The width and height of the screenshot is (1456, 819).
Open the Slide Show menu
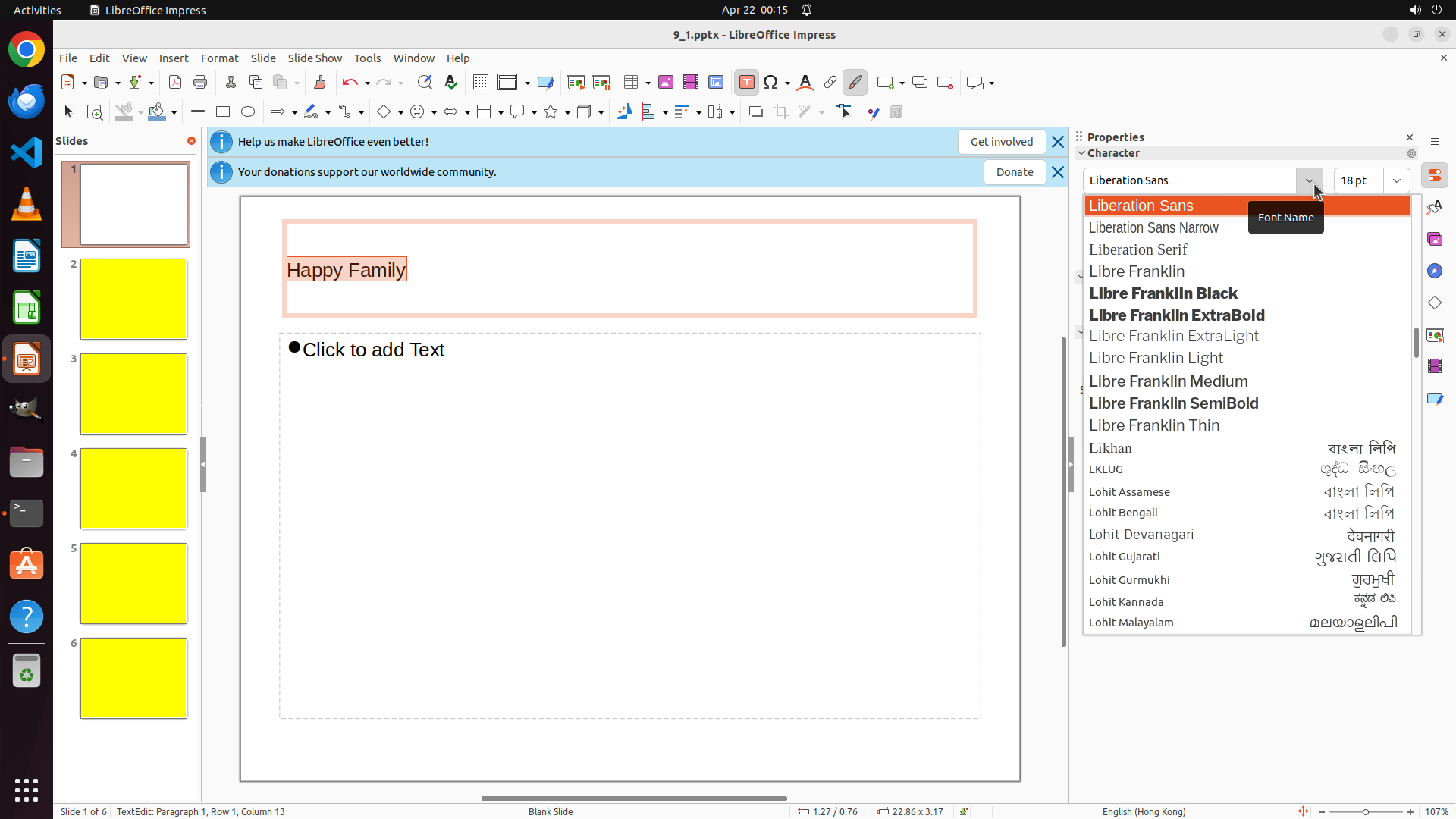[x=315, y=58]
